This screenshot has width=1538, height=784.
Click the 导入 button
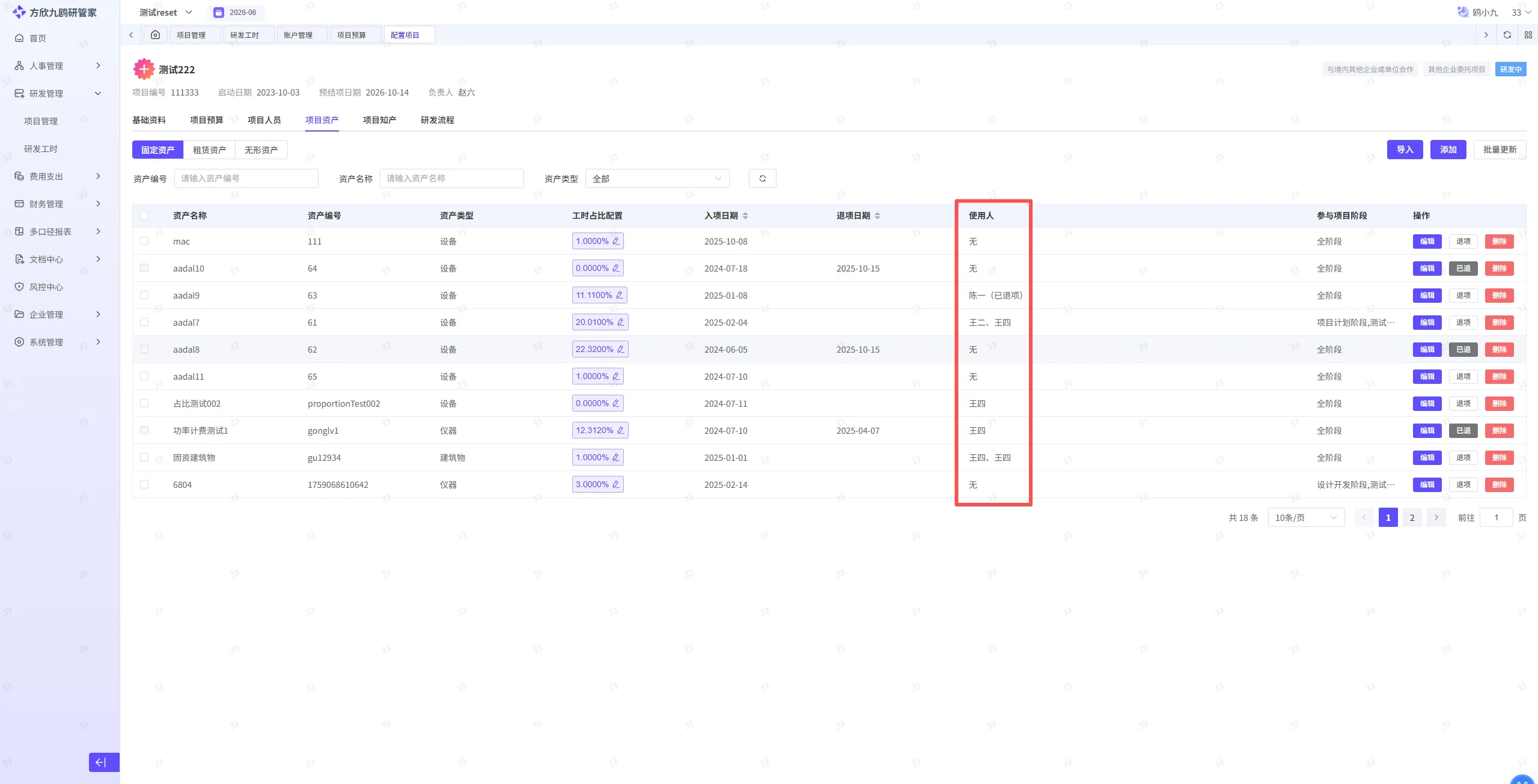[x=1405, y=150]
